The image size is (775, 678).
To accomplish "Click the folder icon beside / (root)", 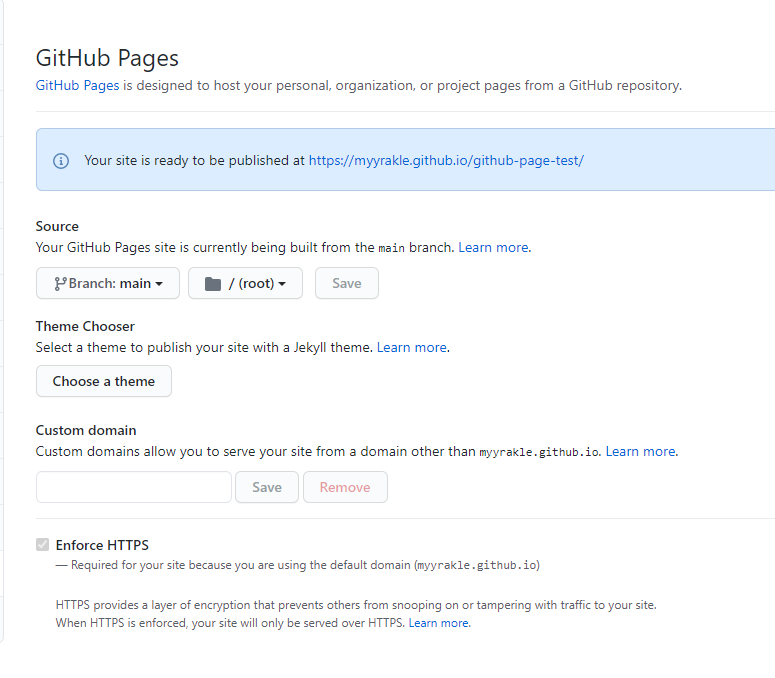I will (x=212, y=283).
